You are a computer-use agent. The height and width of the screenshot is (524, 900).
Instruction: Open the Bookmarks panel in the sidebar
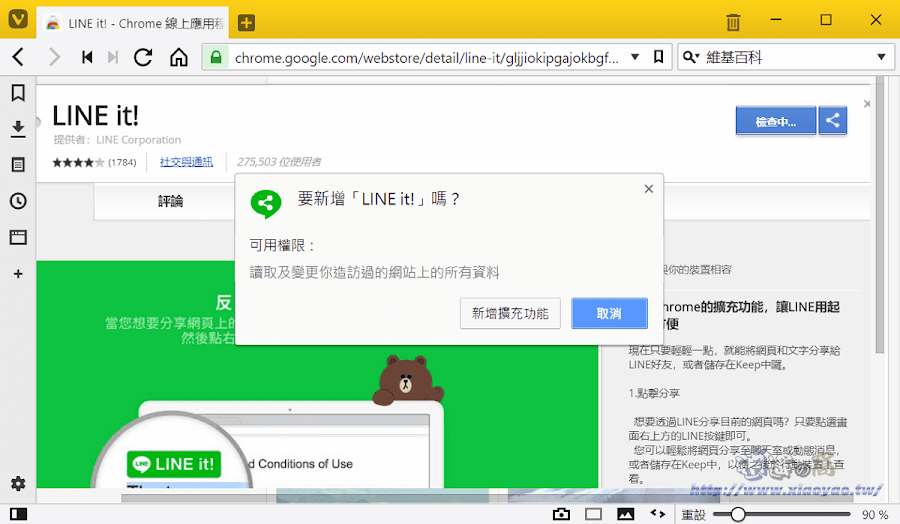pos(18,92)
